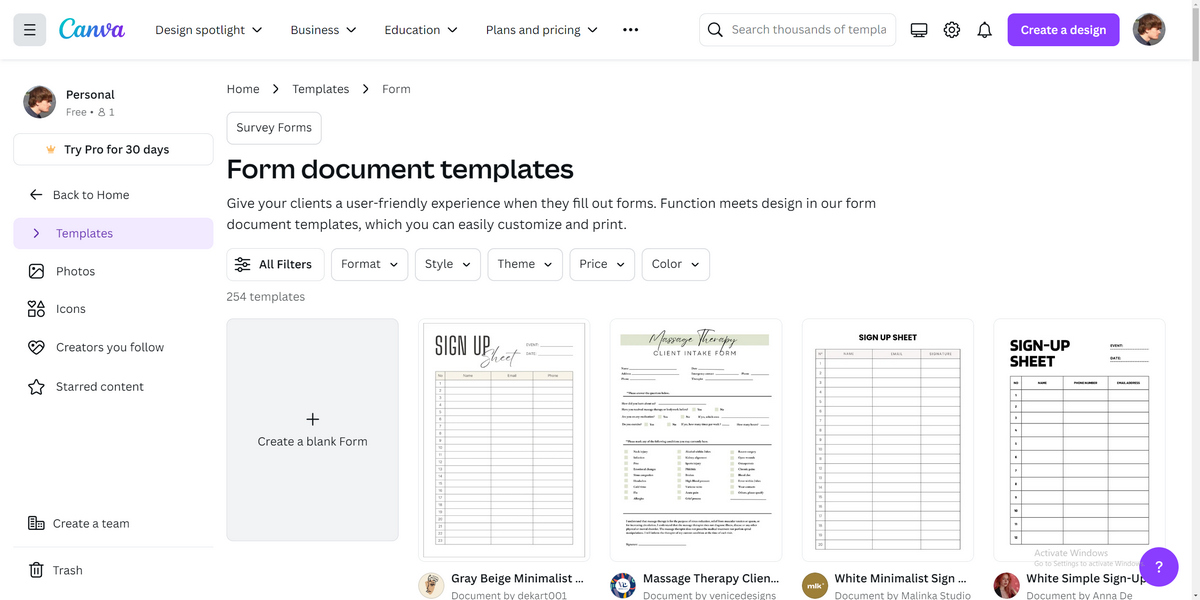Open notifications bell icon

[x=984, y=30]
